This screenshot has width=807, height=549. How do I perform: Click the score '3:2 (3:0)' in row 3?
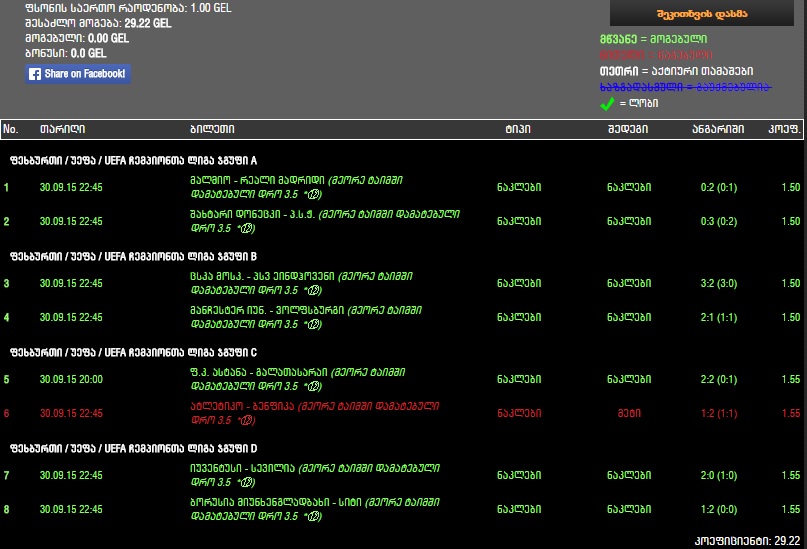pyautogui.click(x=718, y=284)
